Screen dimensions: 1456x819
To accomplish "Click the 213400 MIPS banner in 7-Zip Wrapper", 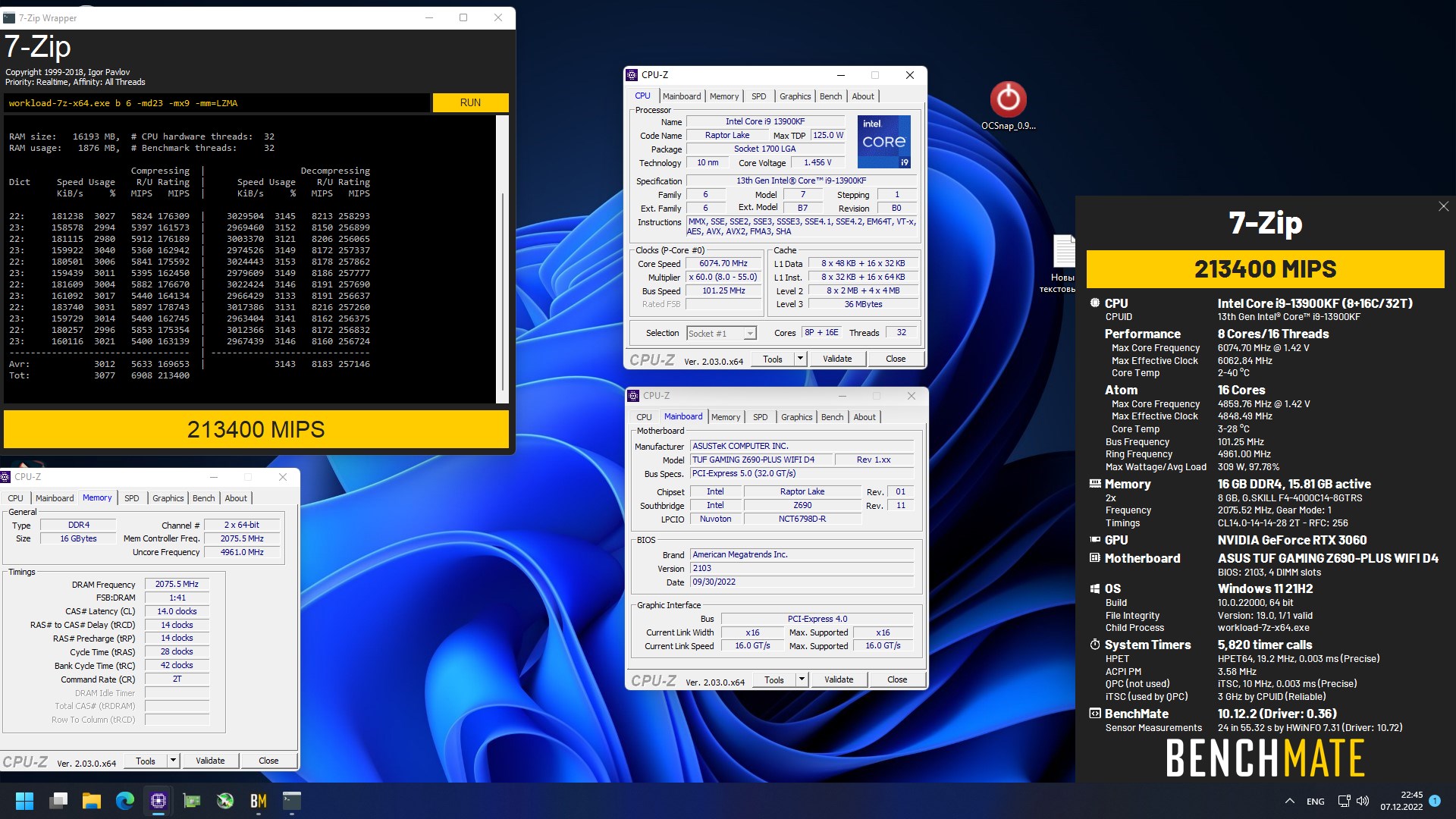I will (256, 429).
